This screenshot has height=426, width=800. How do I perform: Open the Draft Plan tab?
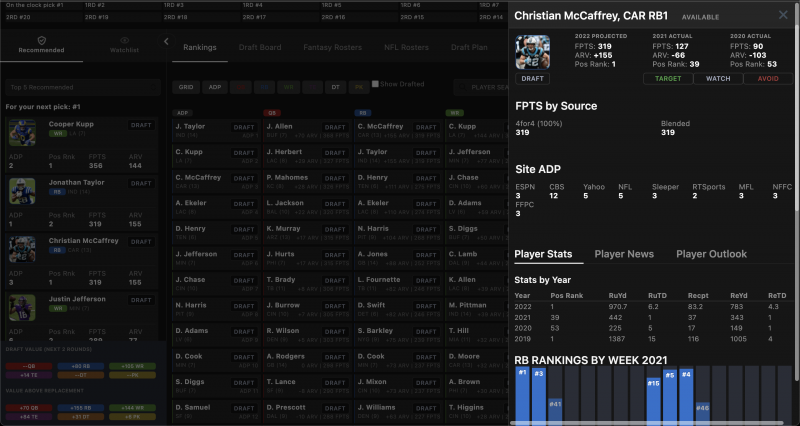tap(469, 47)
